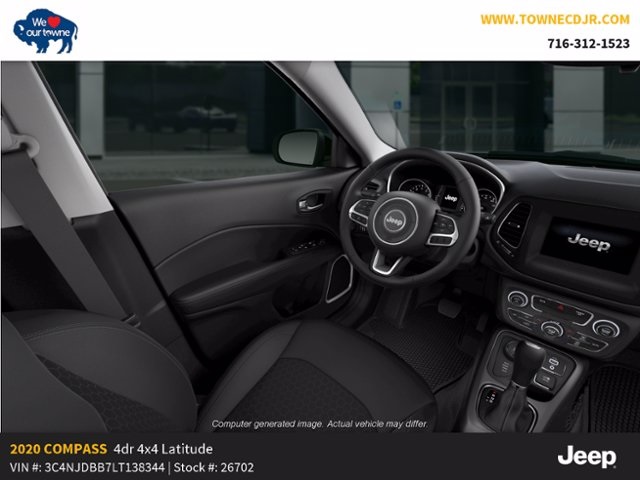Click the We love our towne buffalo logo
Screen dimensions: 640x480
45,31
